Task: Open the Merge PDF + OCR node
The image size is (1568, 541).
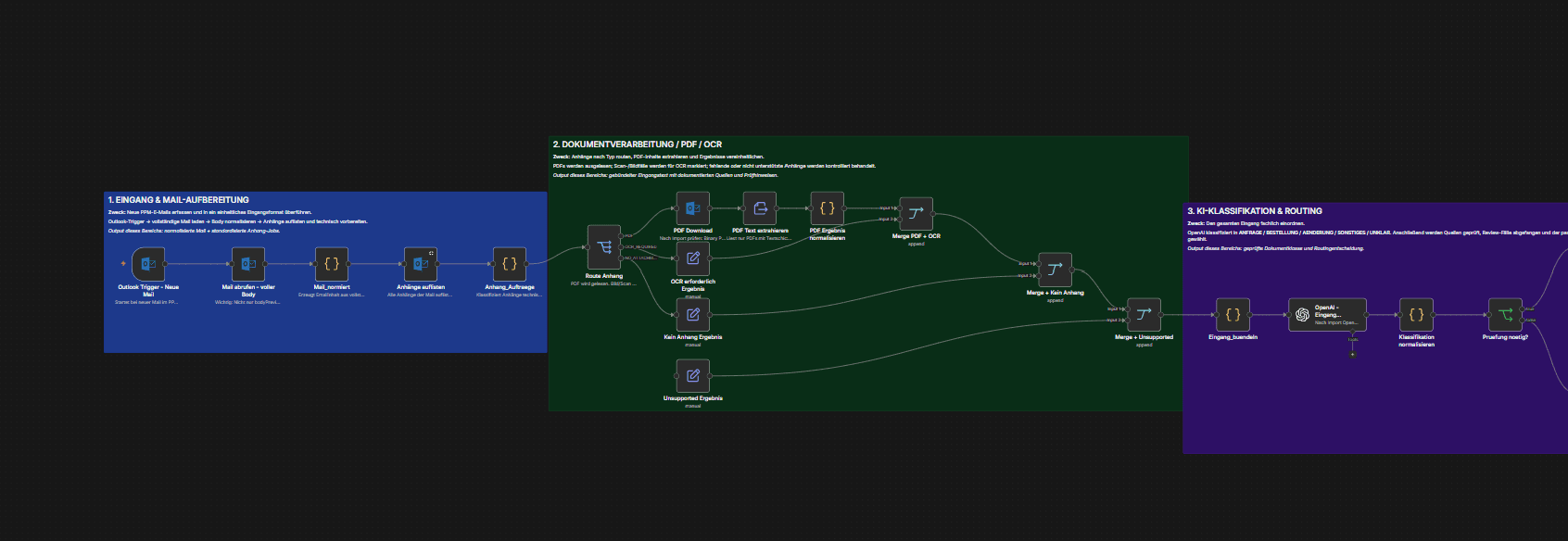Action: click(x=917, y=214)
